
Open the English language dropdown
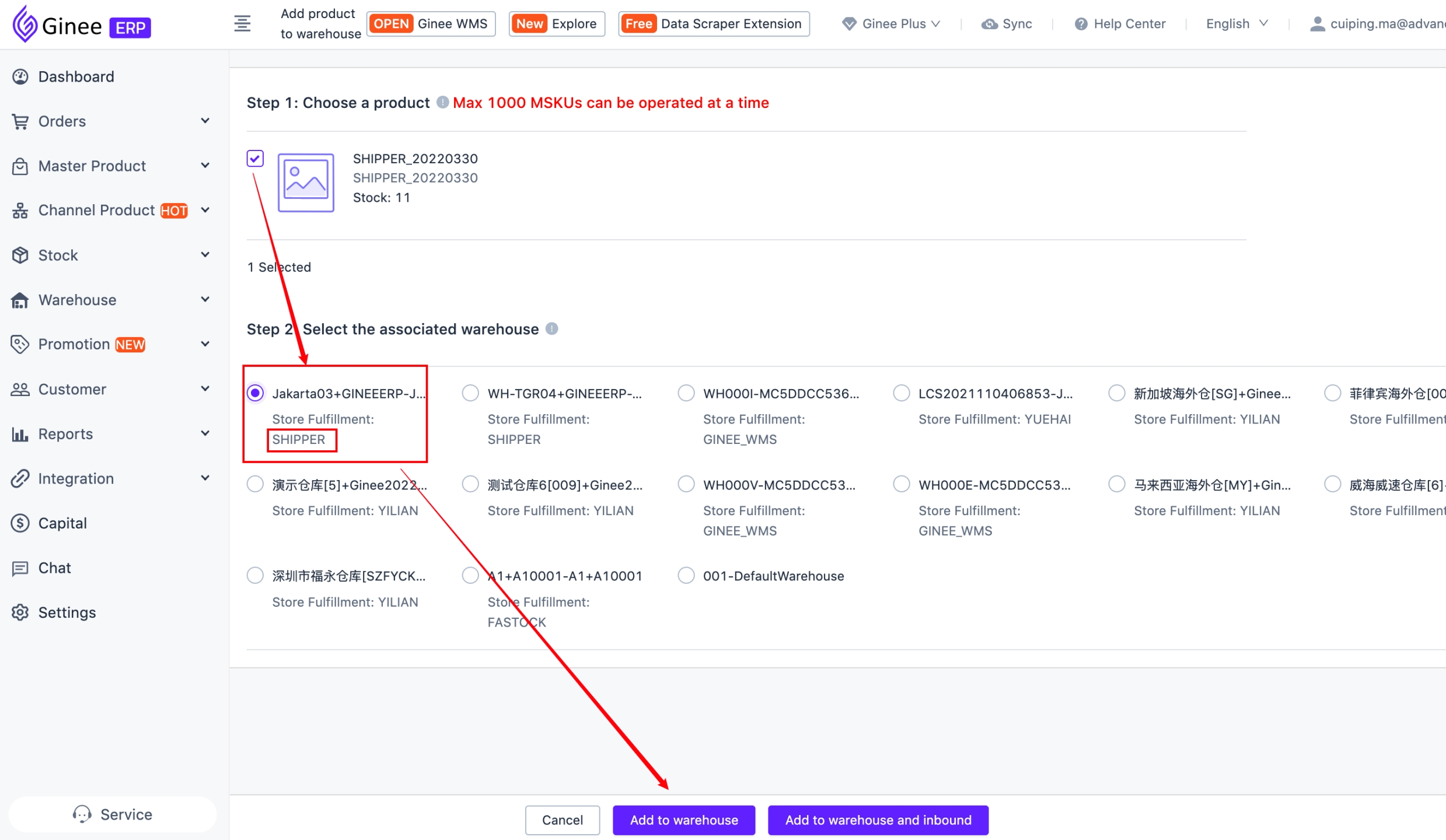coord(1237,24)
